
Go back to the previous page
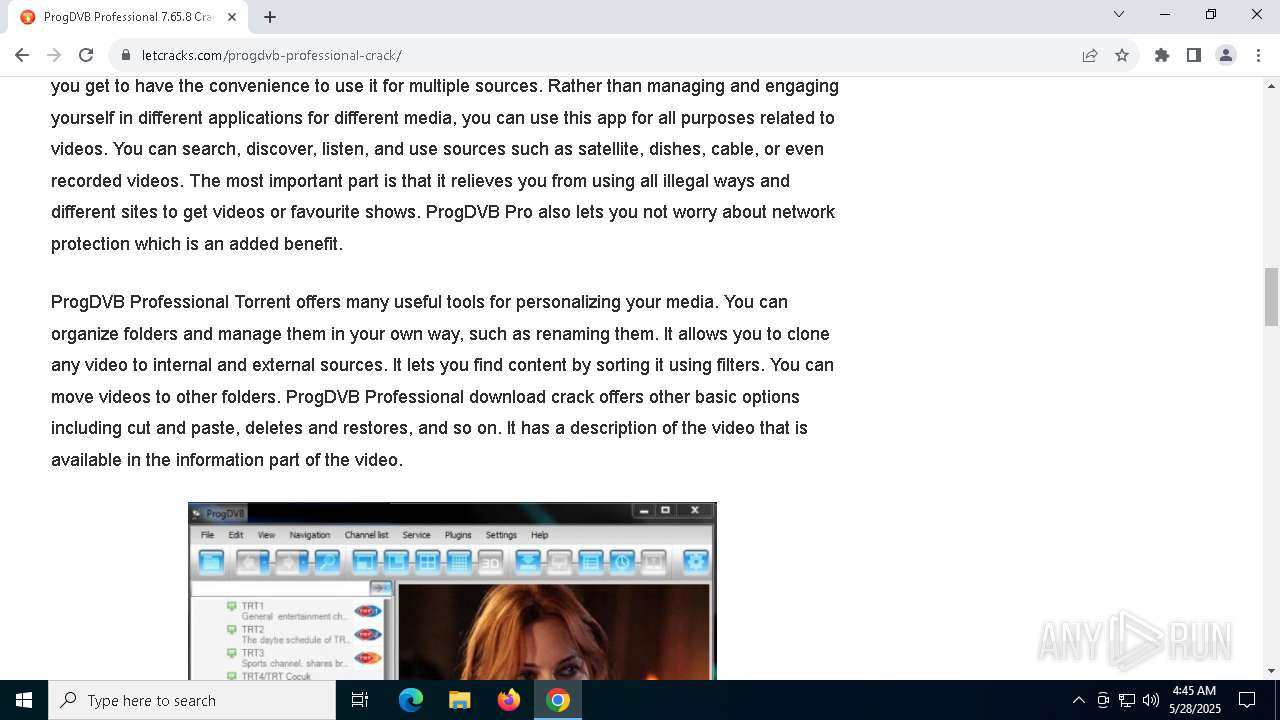pos(22,55)
